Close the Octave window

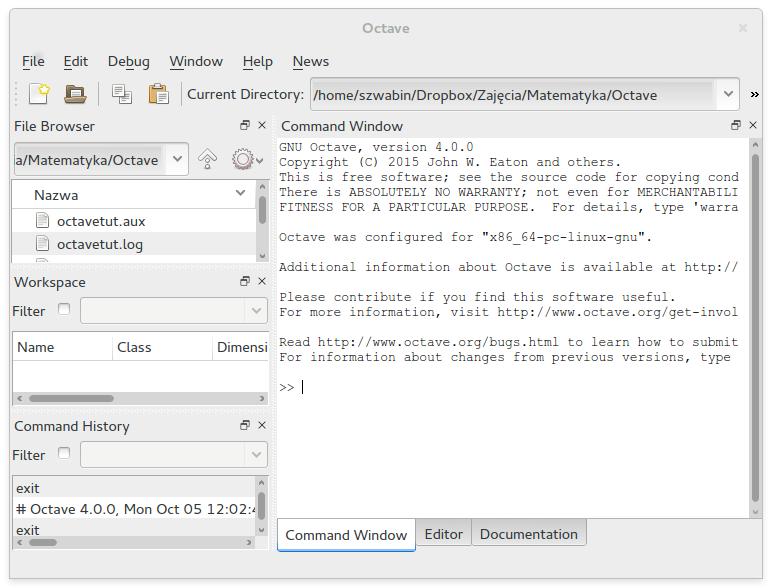point(743,28)
